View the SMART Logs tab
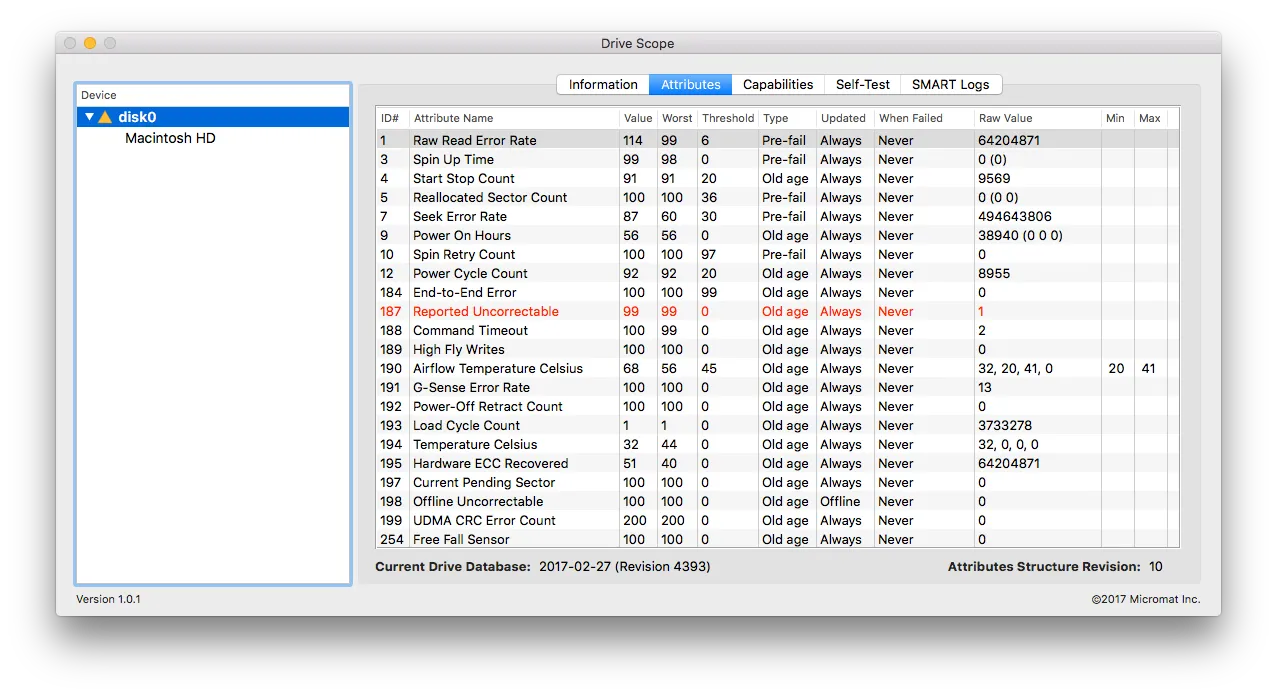The image size is (1277, 696). (949, 84)
